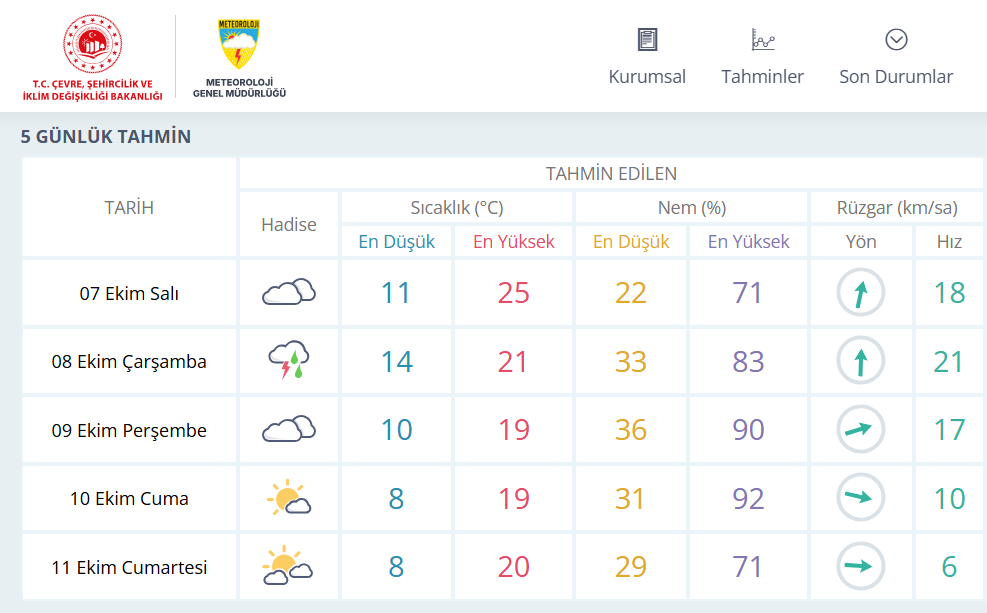The height and width of the screenshot is (613, 987).
Task: Click the cloudy icon for 07 Ekim Salı
Action: click(289, 292)
